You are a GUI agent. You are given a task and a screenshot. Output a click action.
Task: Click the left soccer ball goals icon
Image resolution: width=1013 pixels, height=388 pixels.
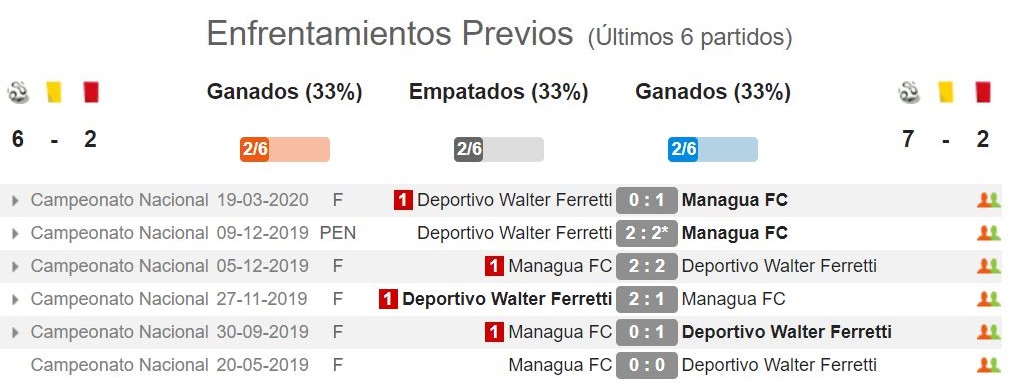pos(18,92)
